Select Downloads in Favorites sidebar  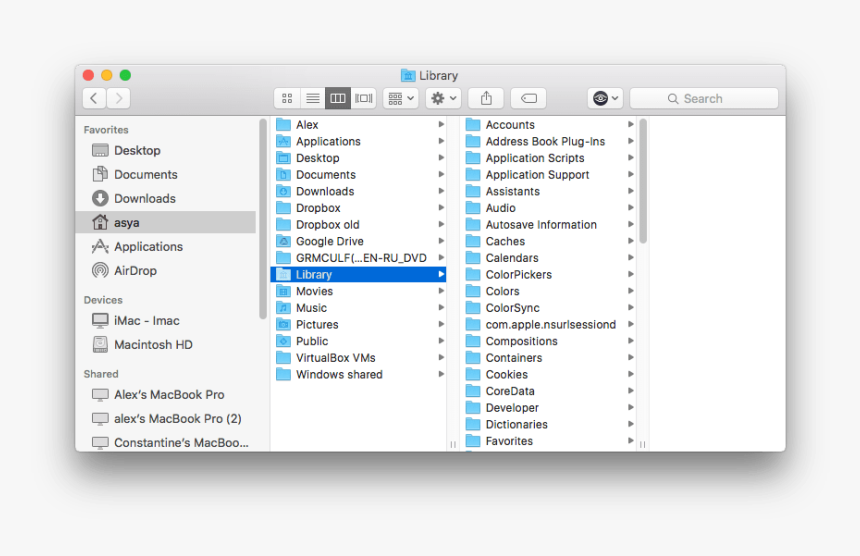click(166, 198)
